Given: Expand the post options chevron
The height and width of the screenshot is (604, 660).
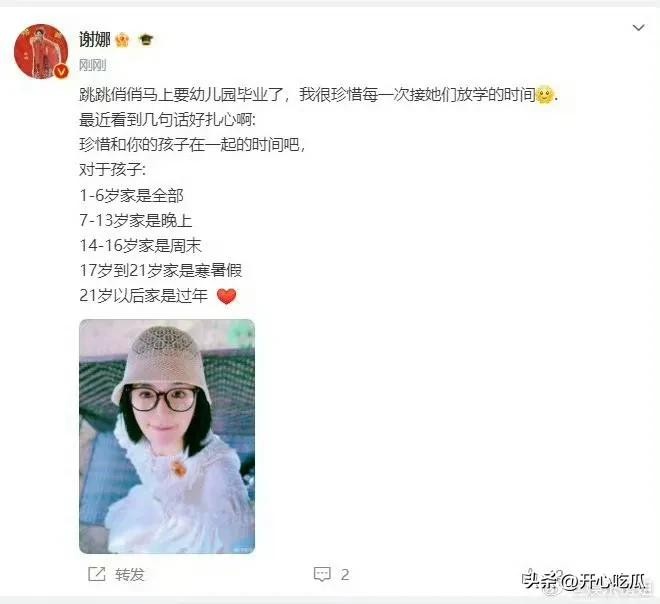Looking at the screenshot, I should (639, 28).
